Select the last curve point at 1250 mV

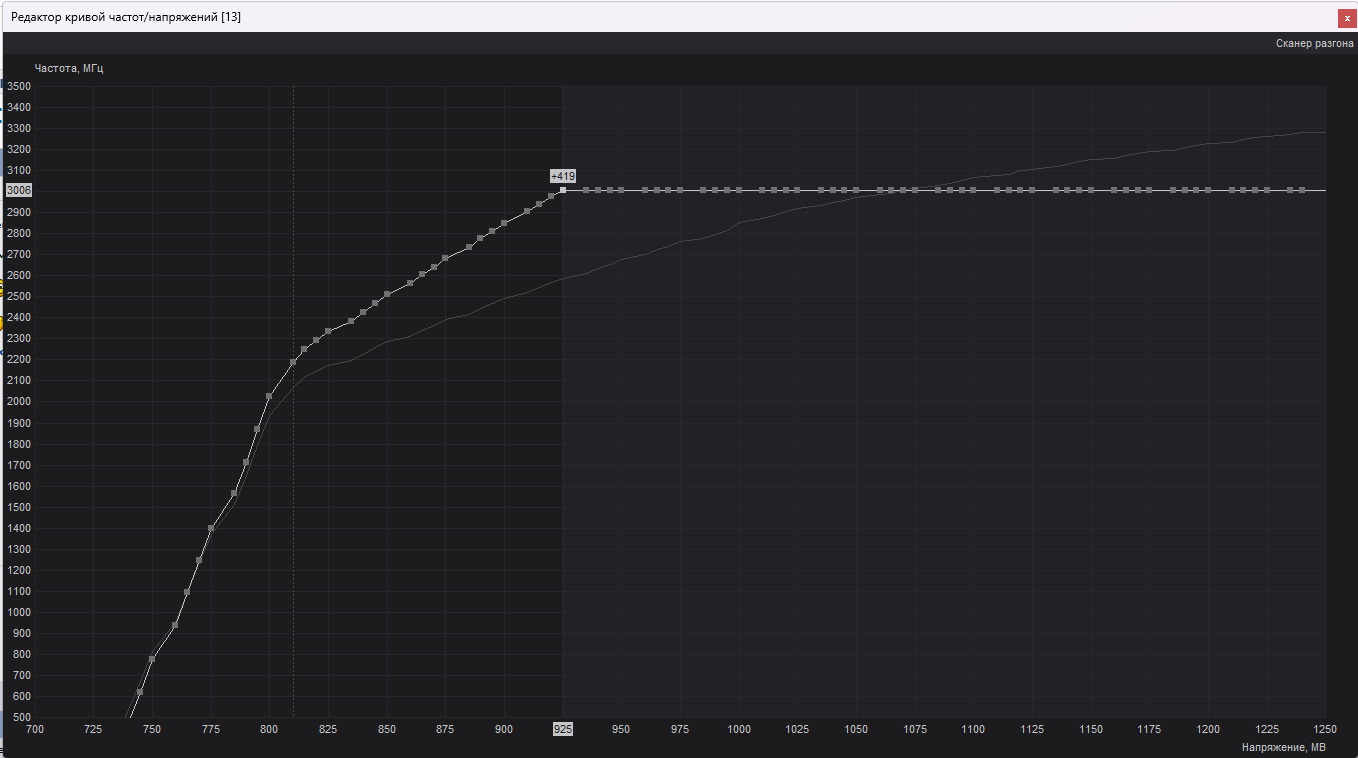1325,188
